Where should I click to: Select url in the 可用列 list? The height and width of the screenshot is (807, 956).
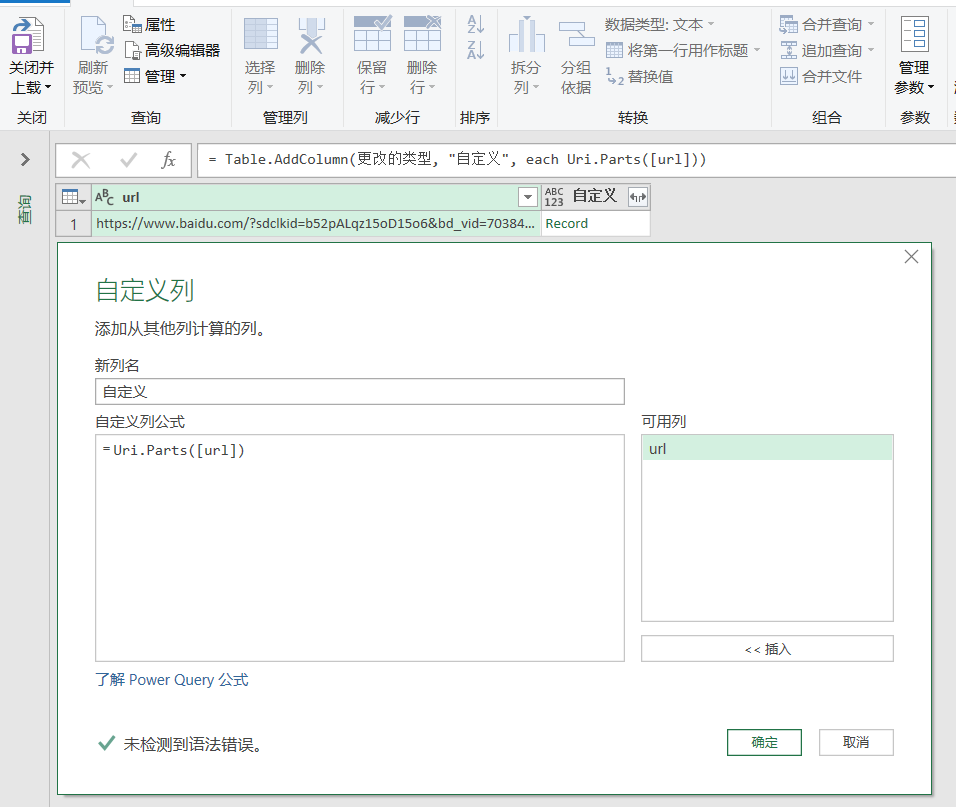[x=766, y=449]
